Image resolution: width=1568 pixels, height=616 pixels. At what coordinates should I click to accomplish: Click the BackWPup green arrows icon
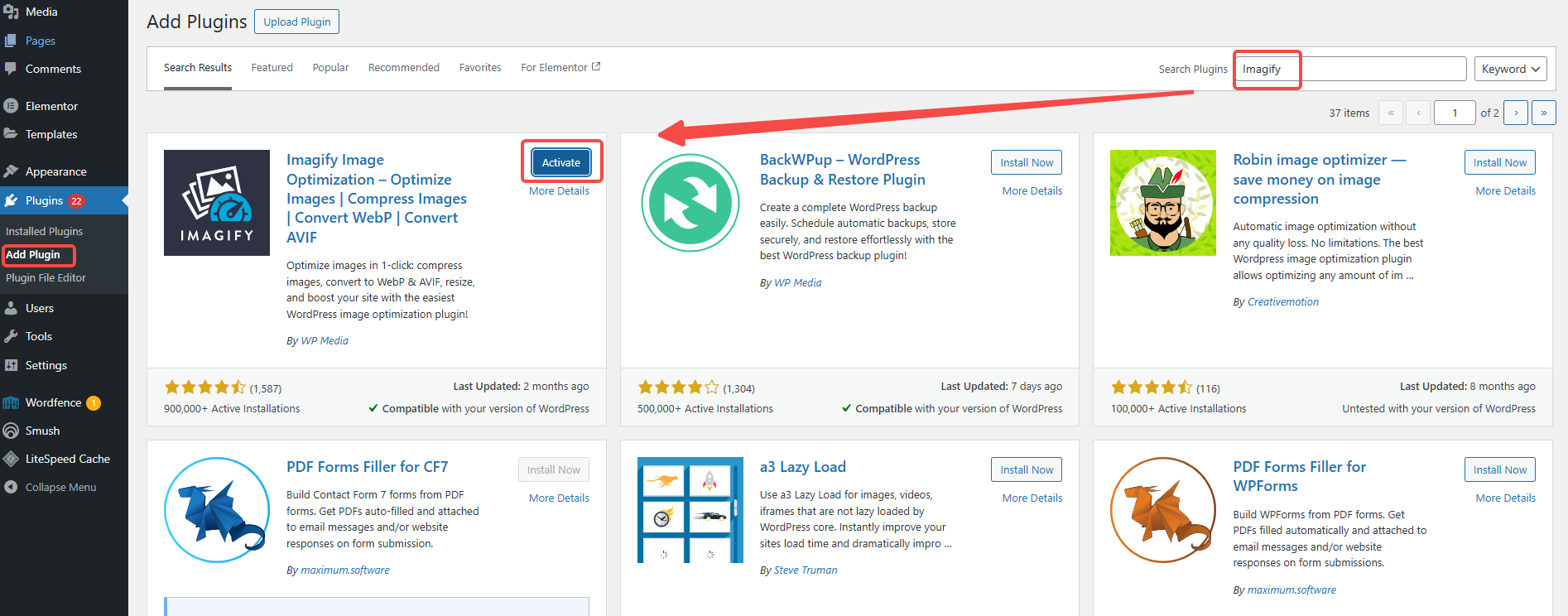tap(690, 203)
